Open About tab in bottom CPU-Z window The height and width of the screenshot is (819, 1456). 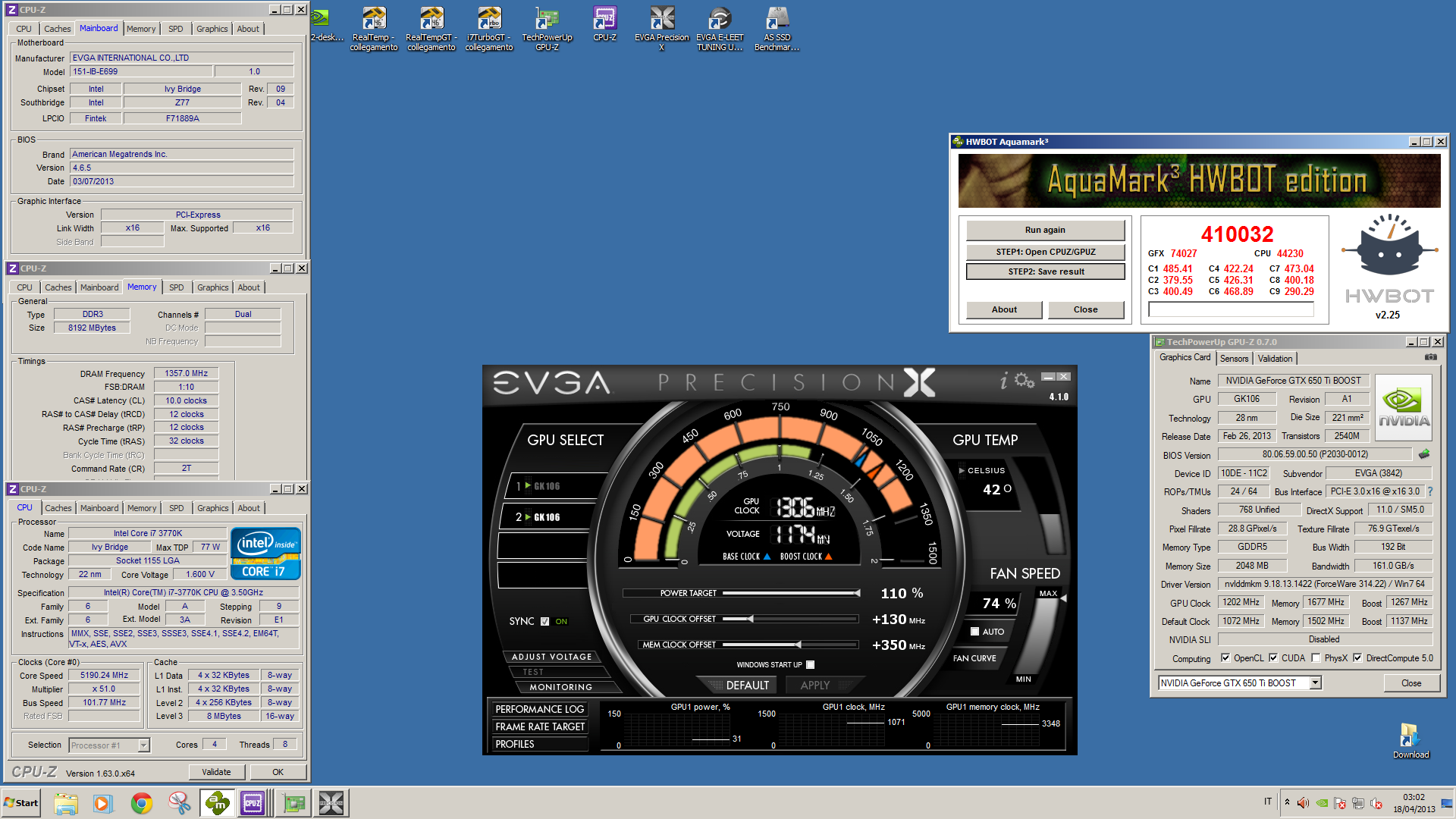249,508
